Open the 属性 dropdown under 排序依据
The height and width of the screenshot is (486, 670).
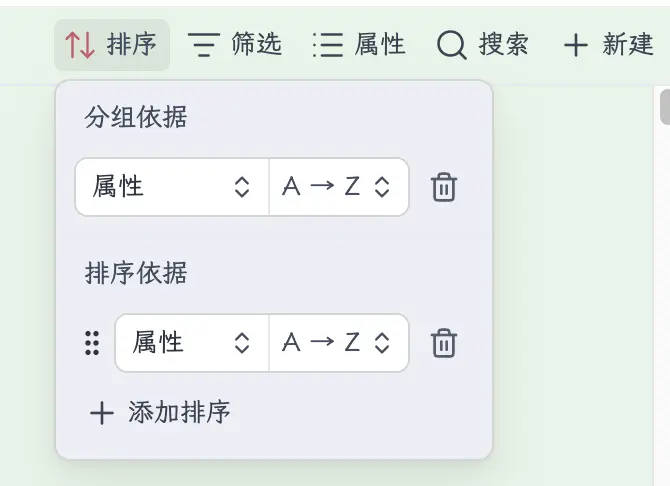tap(192, 343)
